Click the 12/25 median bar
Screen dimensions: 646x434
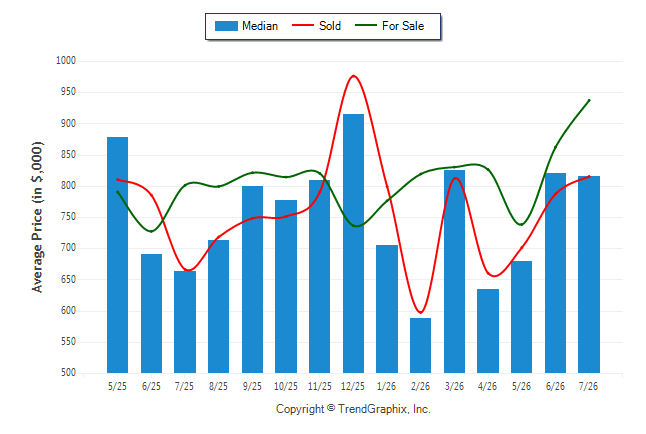[x=353, y=244]
